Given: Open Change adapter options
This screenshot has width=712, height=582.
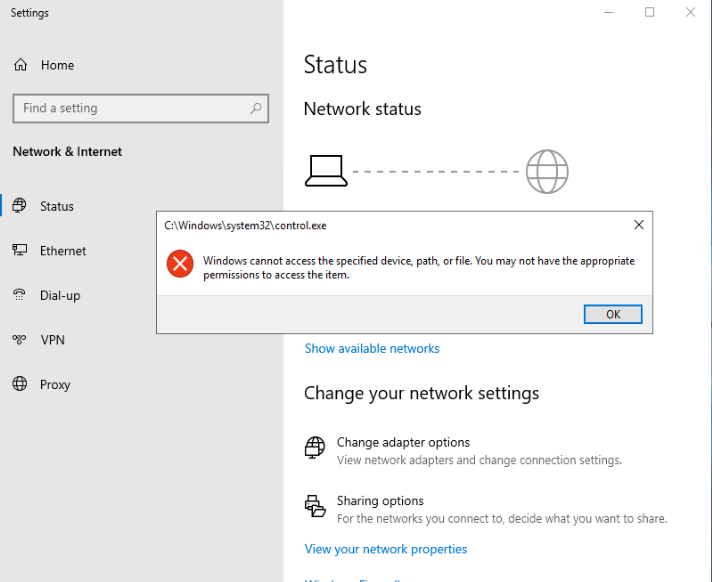Looking at the screenshot, I should tap(403, 442).
